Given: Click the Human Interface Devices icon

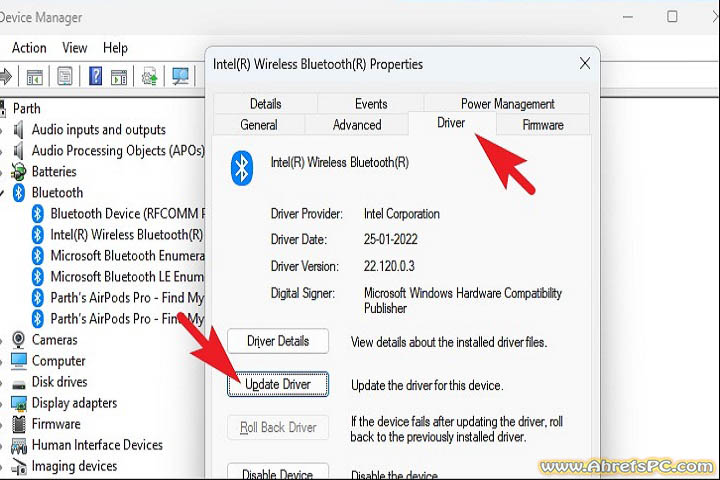Looking at the screenshot, I should tap(19, 446).
